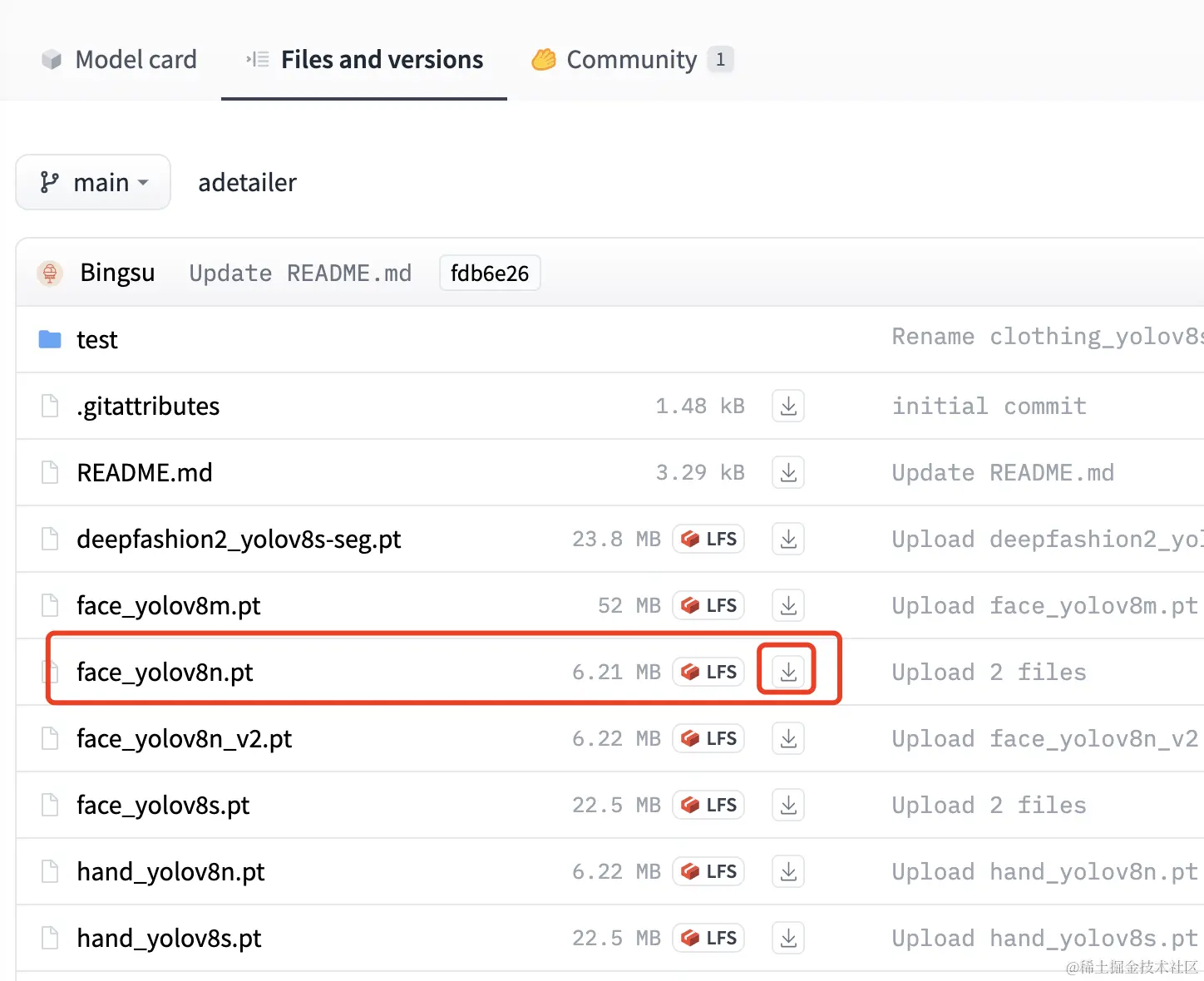The image size is (1204, 981).
Task: Click the LFS badge for hand_yolov8s.pt
Action: (708, 938)
